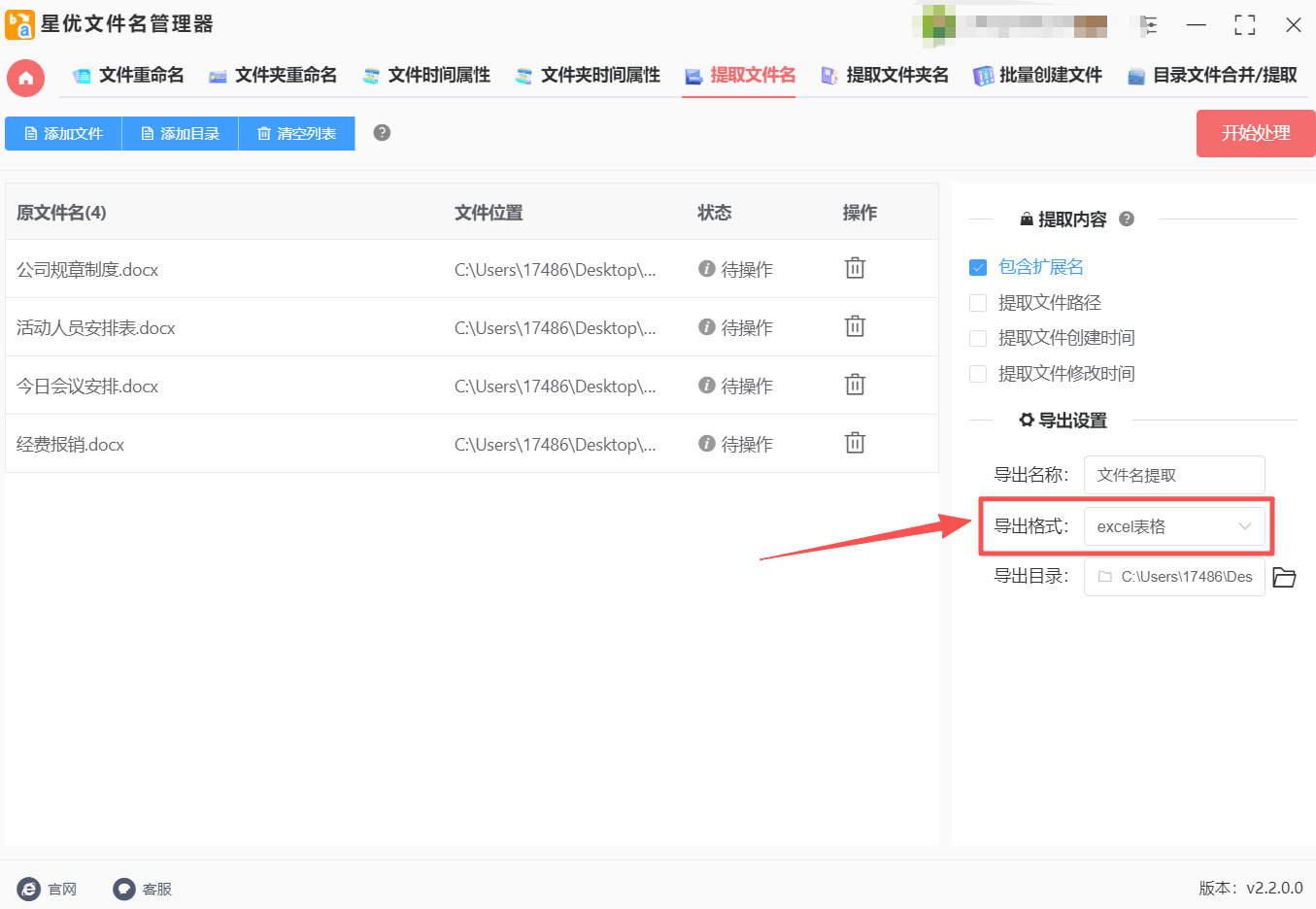This screenshot has width=1316, height=909.
Task: Remove 活动人员安排表.docx using trash icon
Action: click(855, 327)
